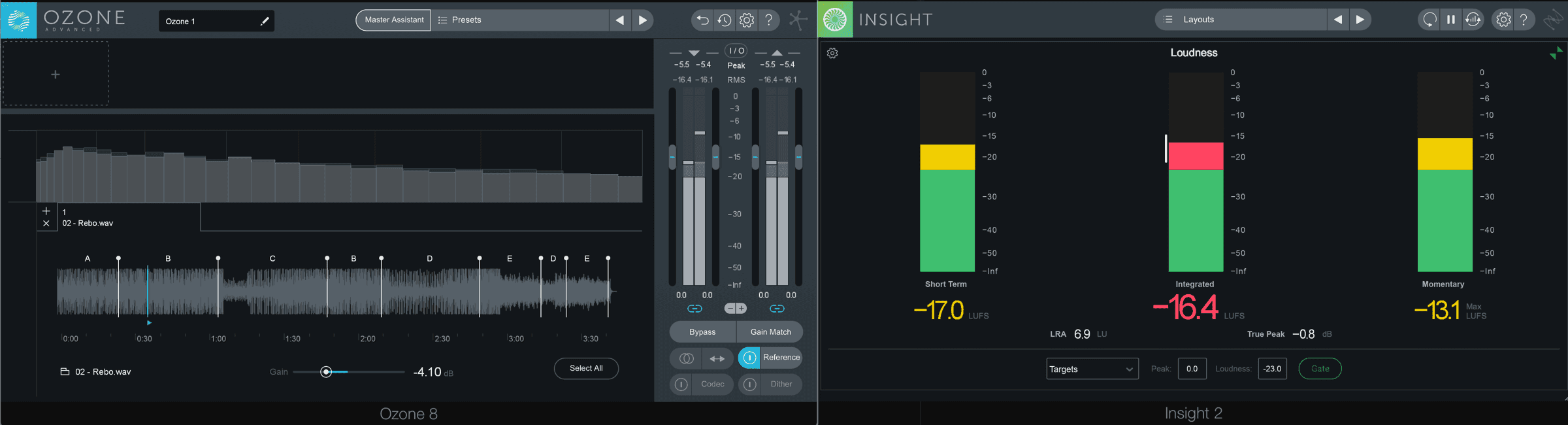The image size is (1568, 425).
Task: Select reference tab 1 02 - Rebo.wav
Action: [128, 218]
